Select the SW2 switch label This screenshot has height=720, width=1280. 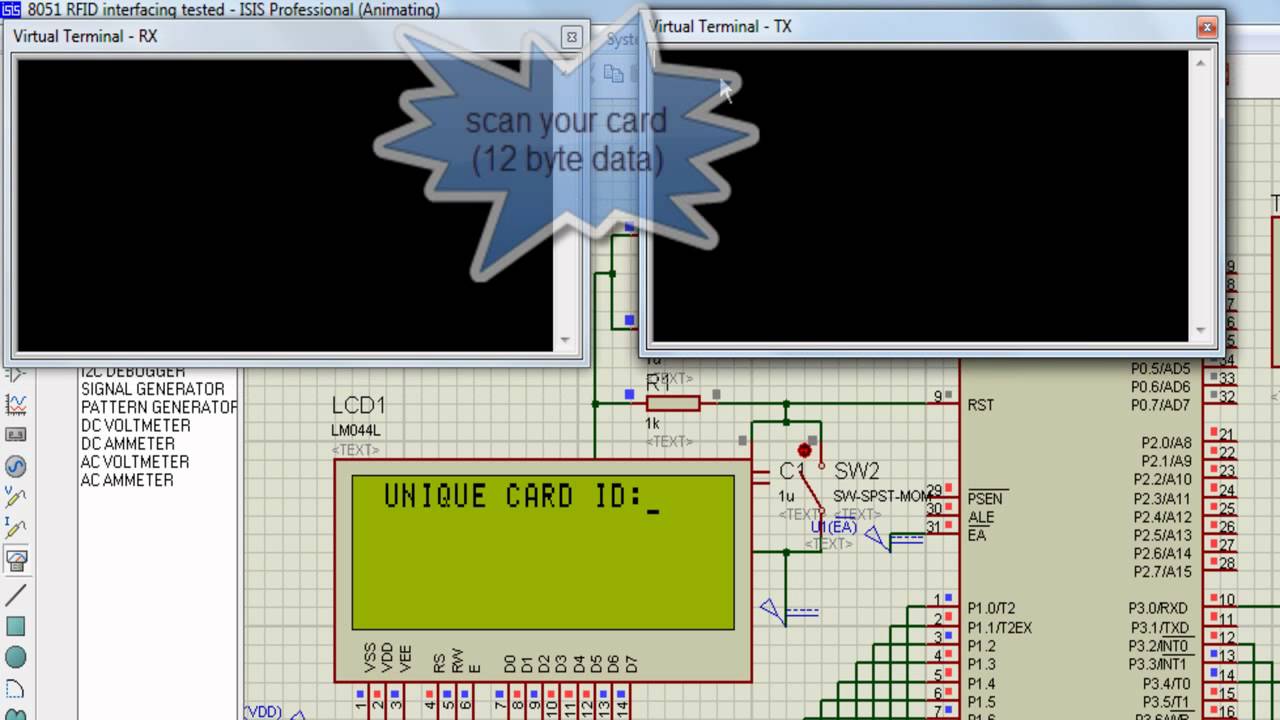(x=856, y=471)
